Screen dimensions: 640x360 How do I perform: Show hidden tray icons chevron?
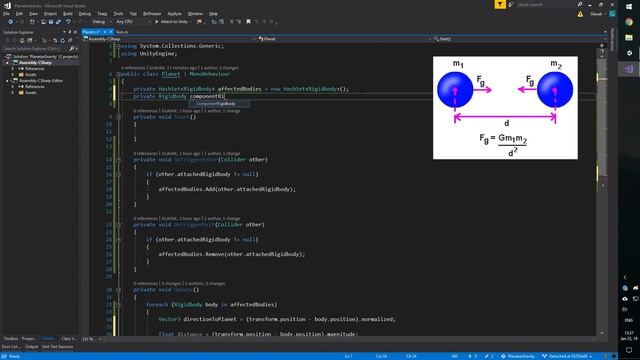coord(625,277)
